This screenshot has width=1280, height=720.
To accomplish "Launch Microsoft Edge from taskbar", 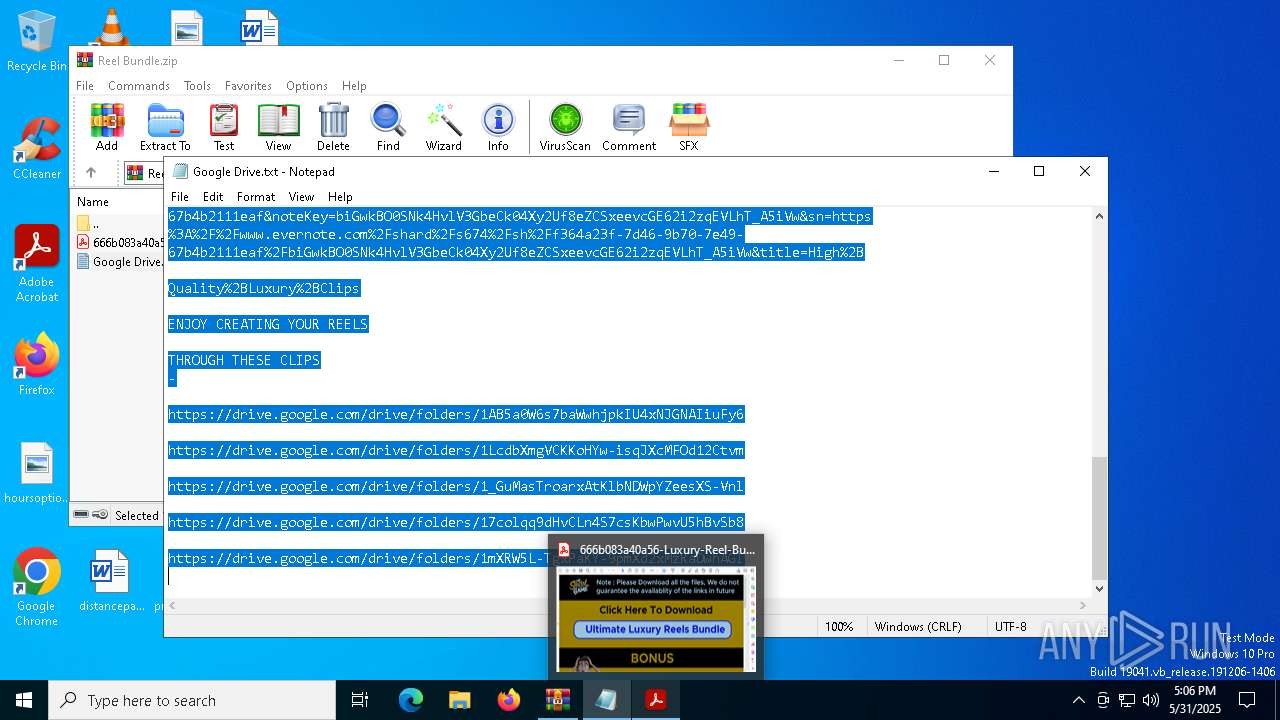I will click(411, 700).
